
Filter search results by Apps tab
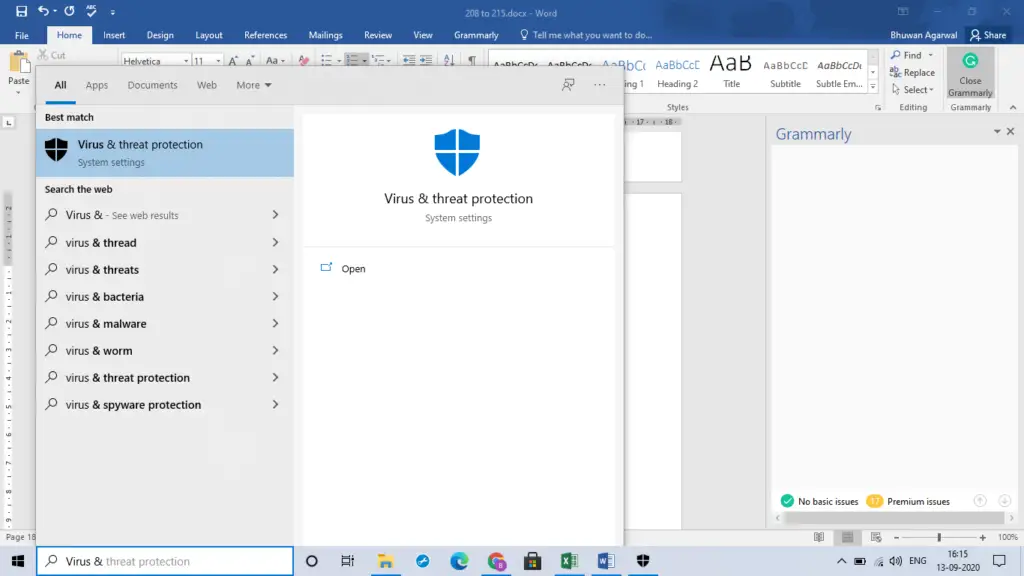(x=97, y=85)
